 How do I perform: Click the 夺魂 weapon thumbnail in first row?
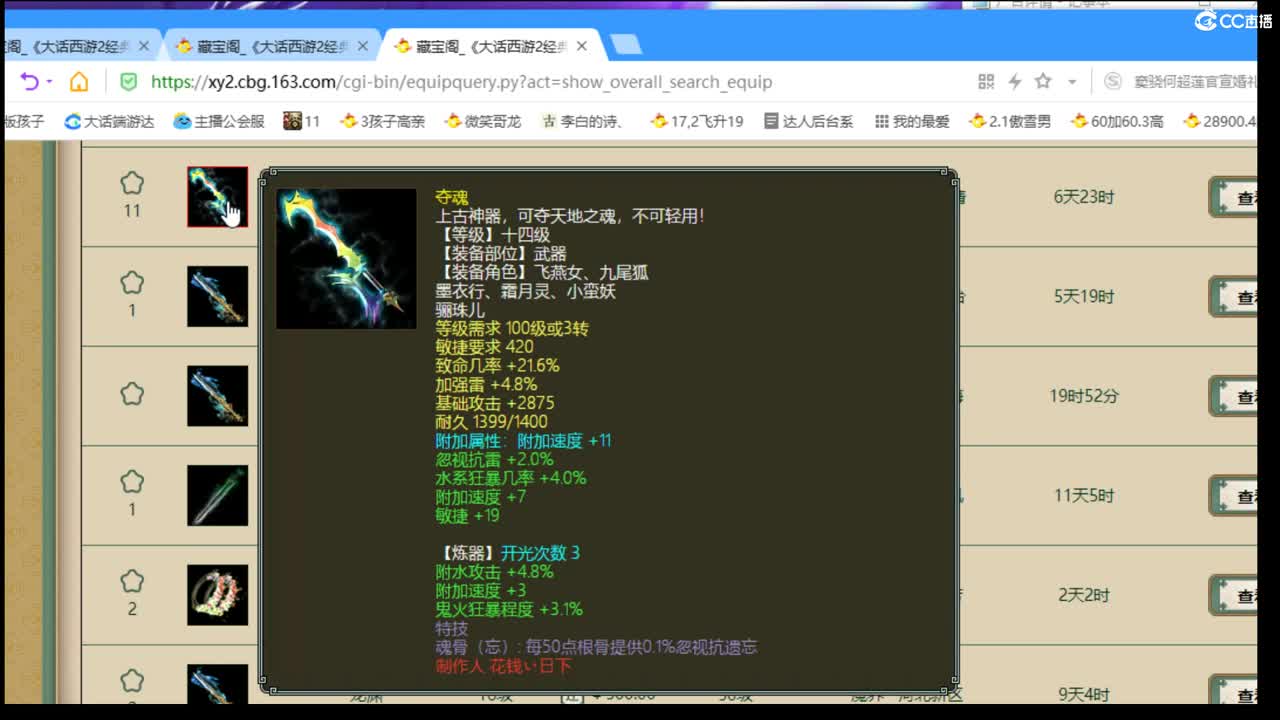(217, 197)
